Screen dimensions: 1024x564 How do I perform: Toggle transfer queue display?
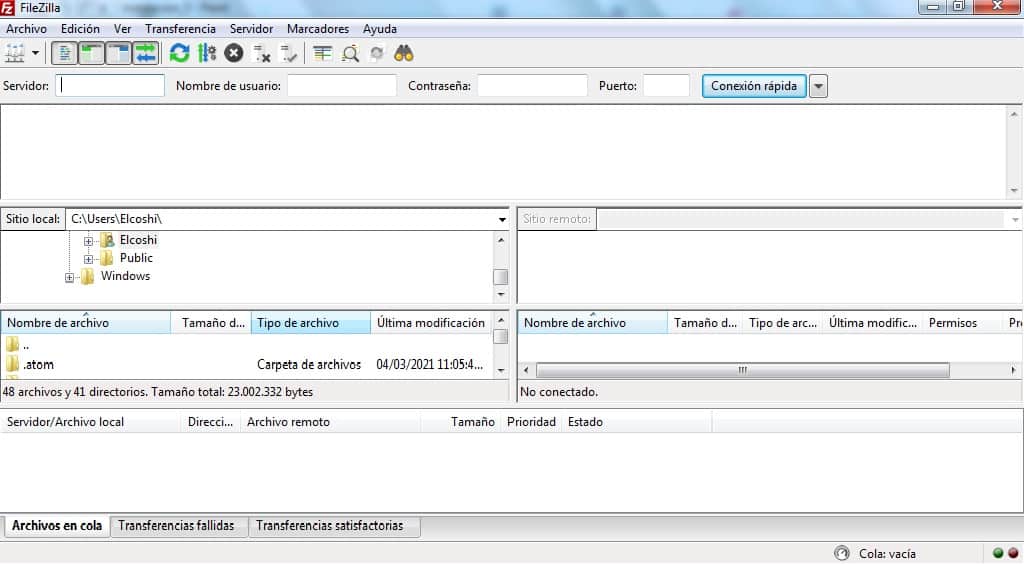[x=146, y=53]
